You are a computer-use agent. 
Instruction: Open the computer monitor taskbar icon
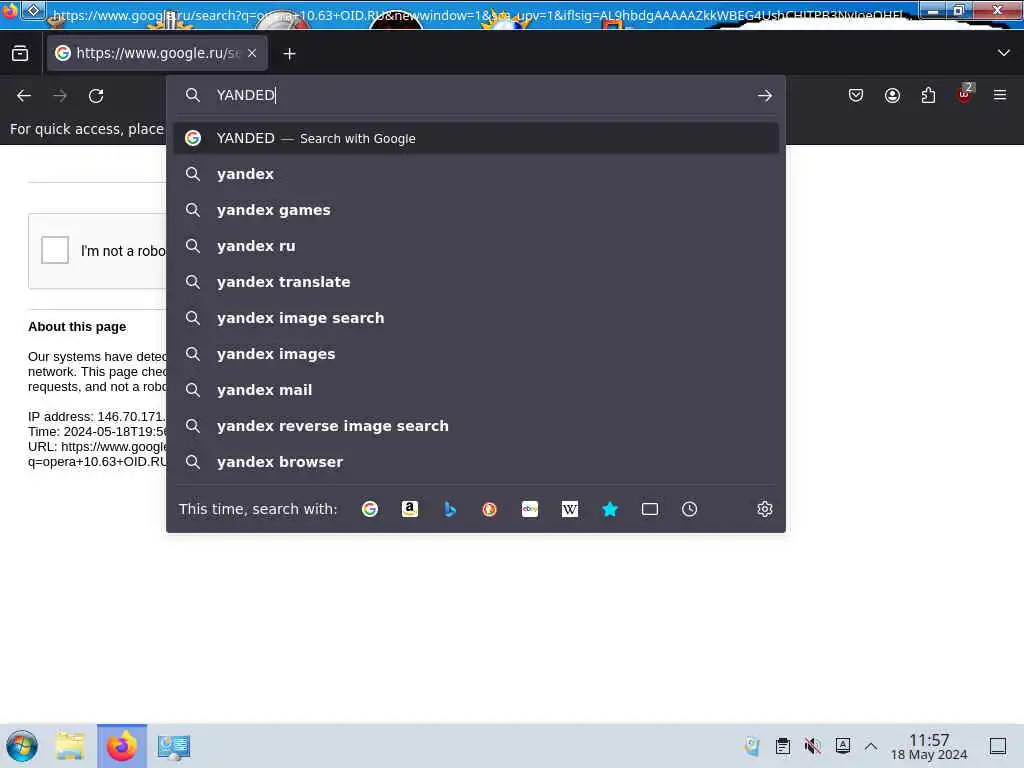[x=174, y=746]
